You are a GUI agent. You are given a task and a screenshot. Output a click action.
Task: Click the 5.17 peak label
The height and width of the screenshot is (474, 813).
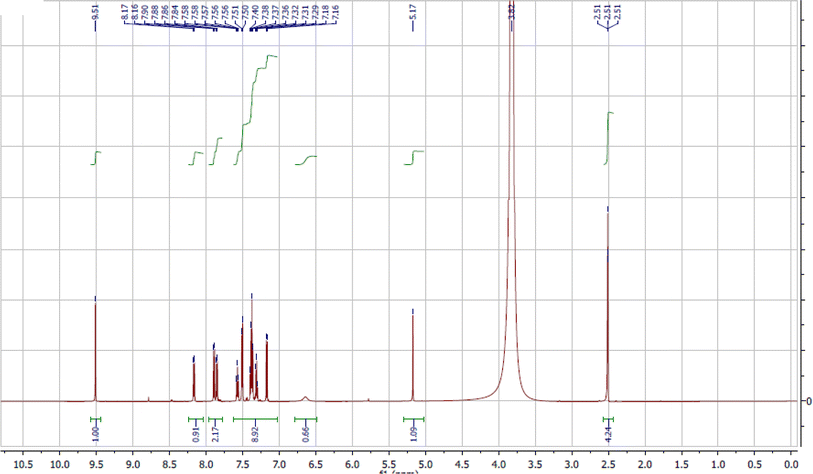click(x=413, y=12)
